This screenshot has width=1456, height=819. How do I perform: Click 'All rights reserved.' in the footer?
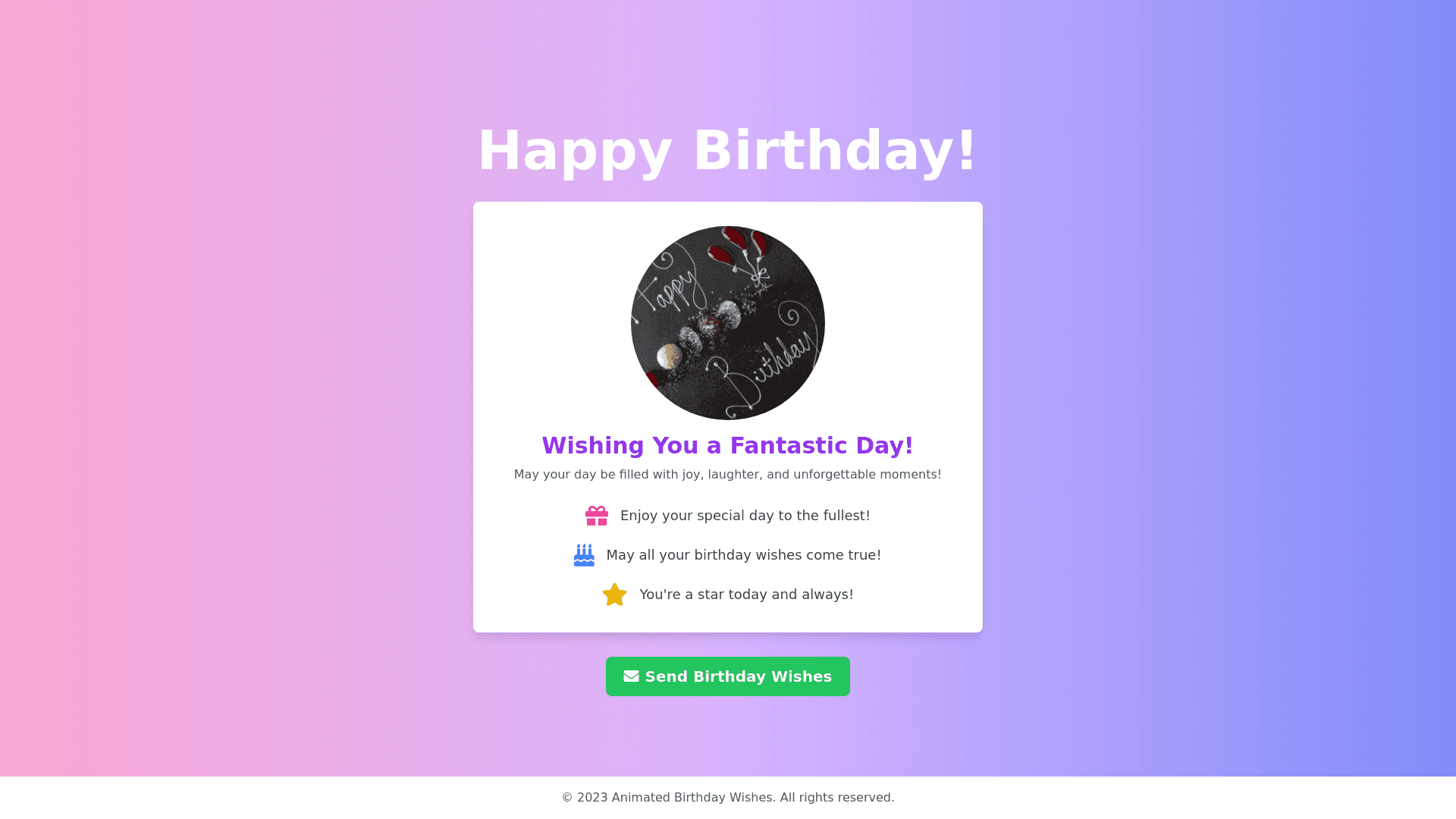[837, 797]
